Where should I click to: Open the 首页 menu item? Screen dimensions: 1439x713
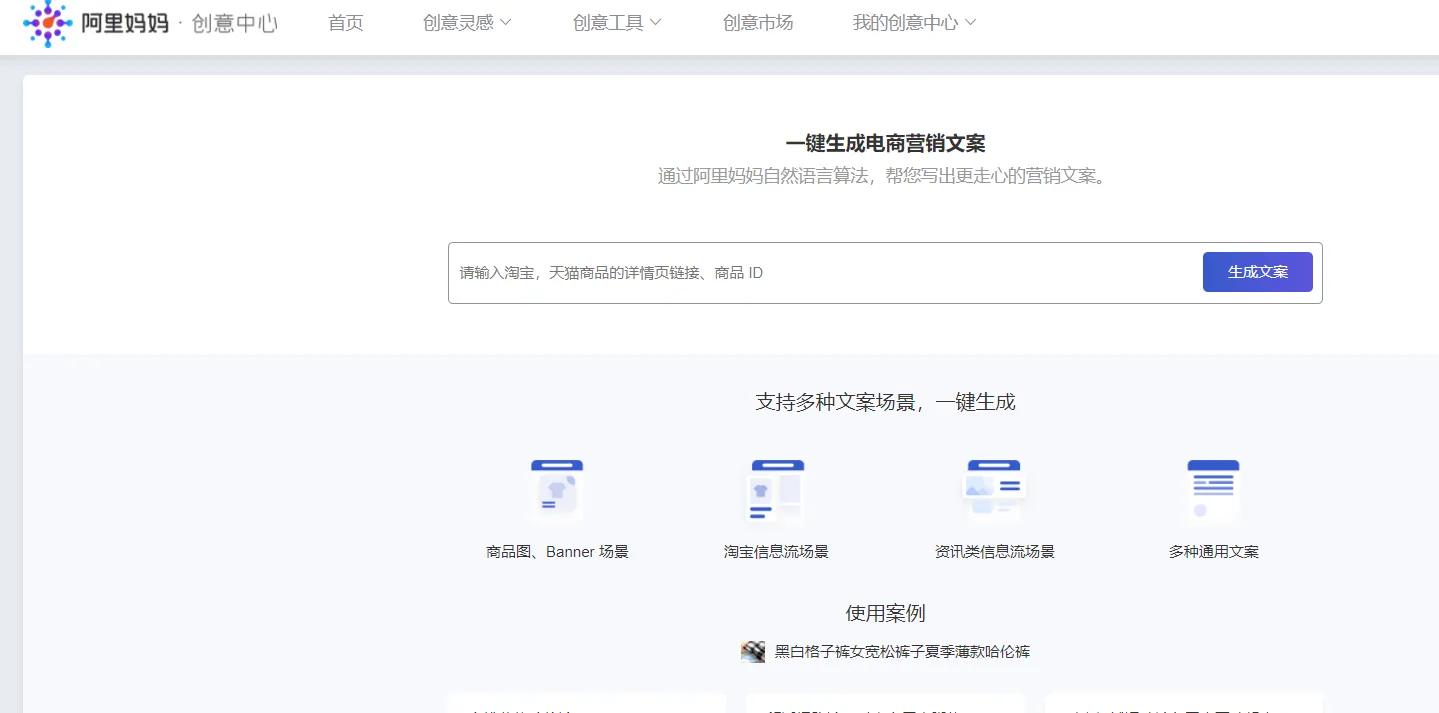pos(345,22)
